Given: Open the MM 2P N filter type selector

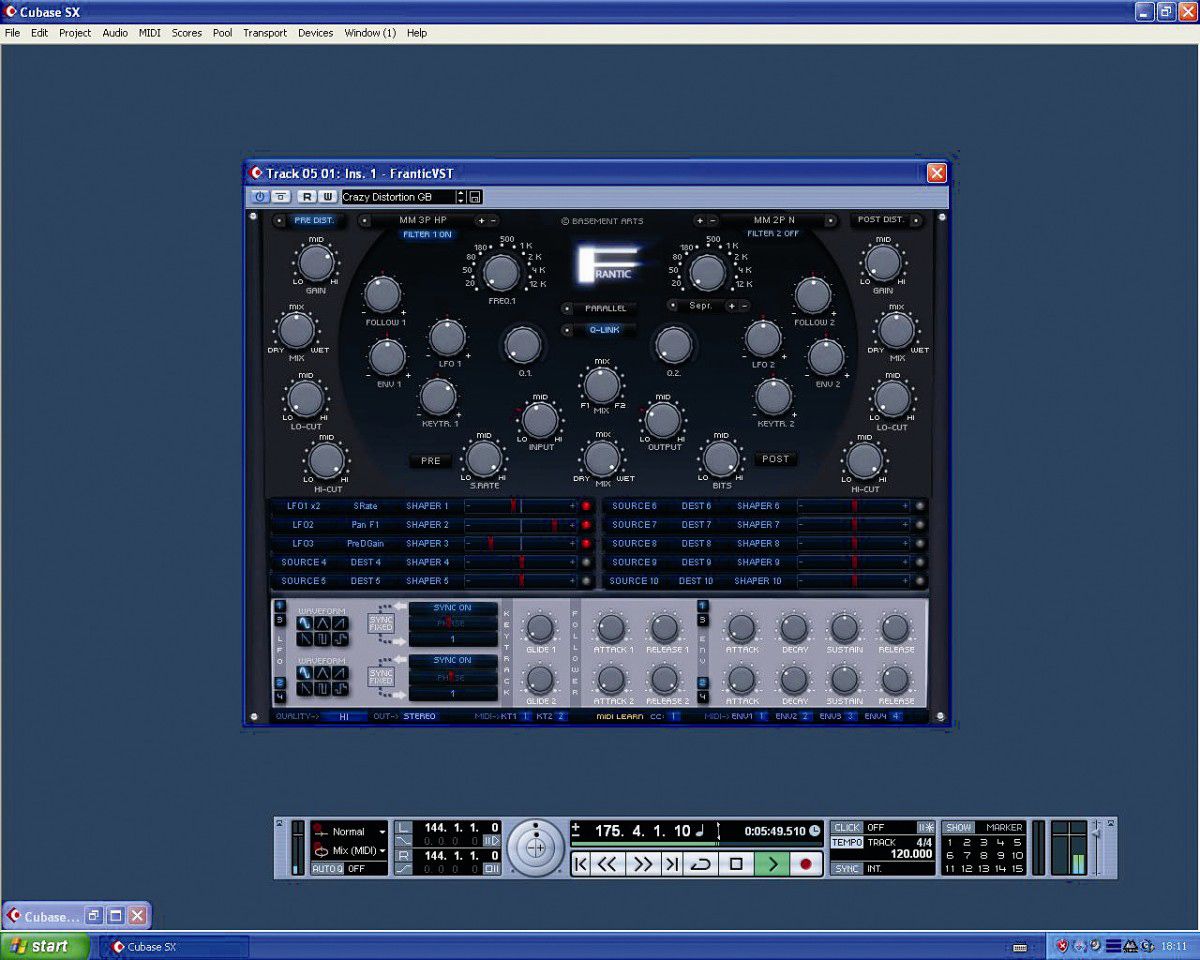Looking at the screenshot, I should click(774, 220).
